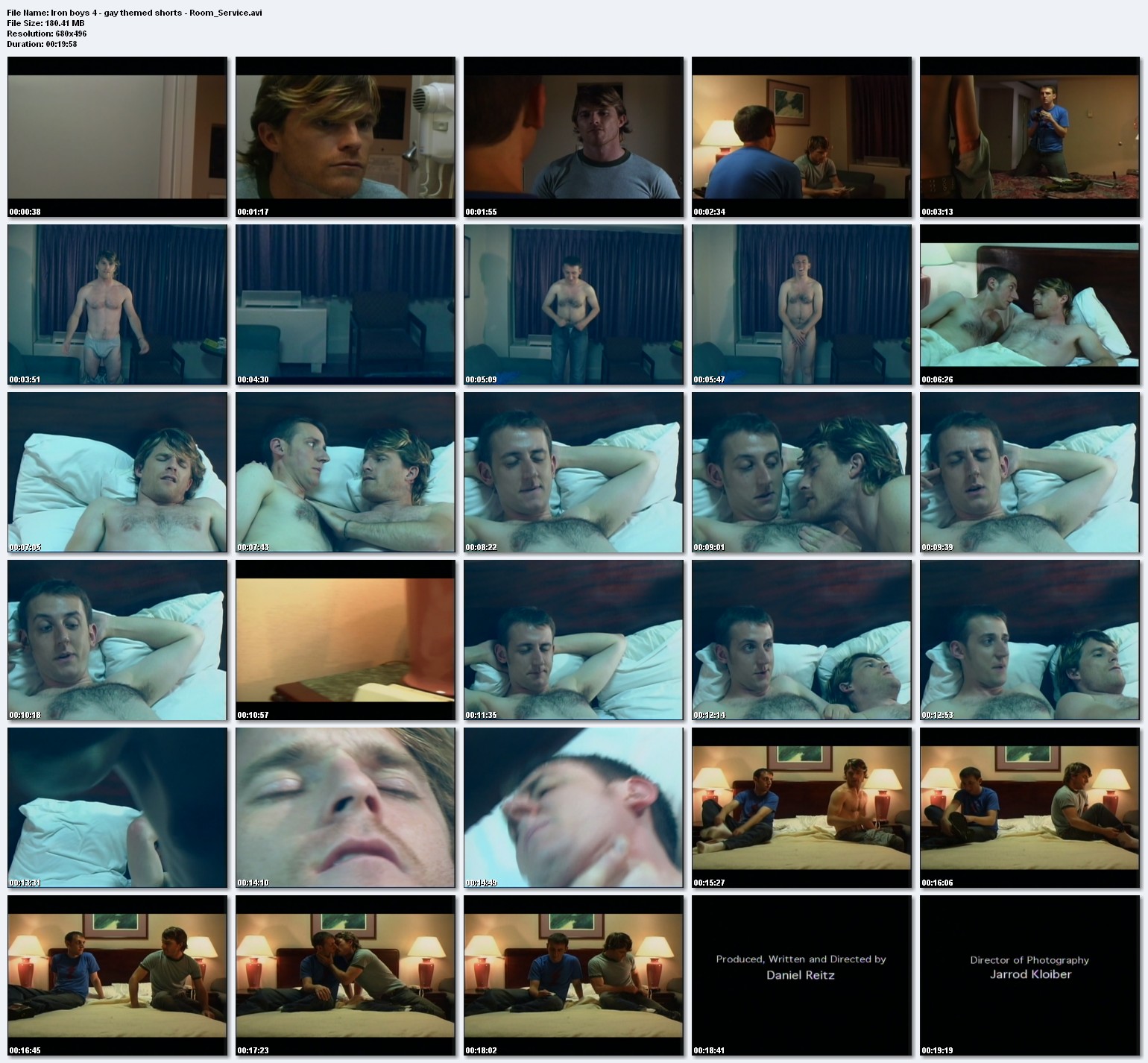
Task: Open the thumbnail at 00:02:34
Action: [801, 136]
